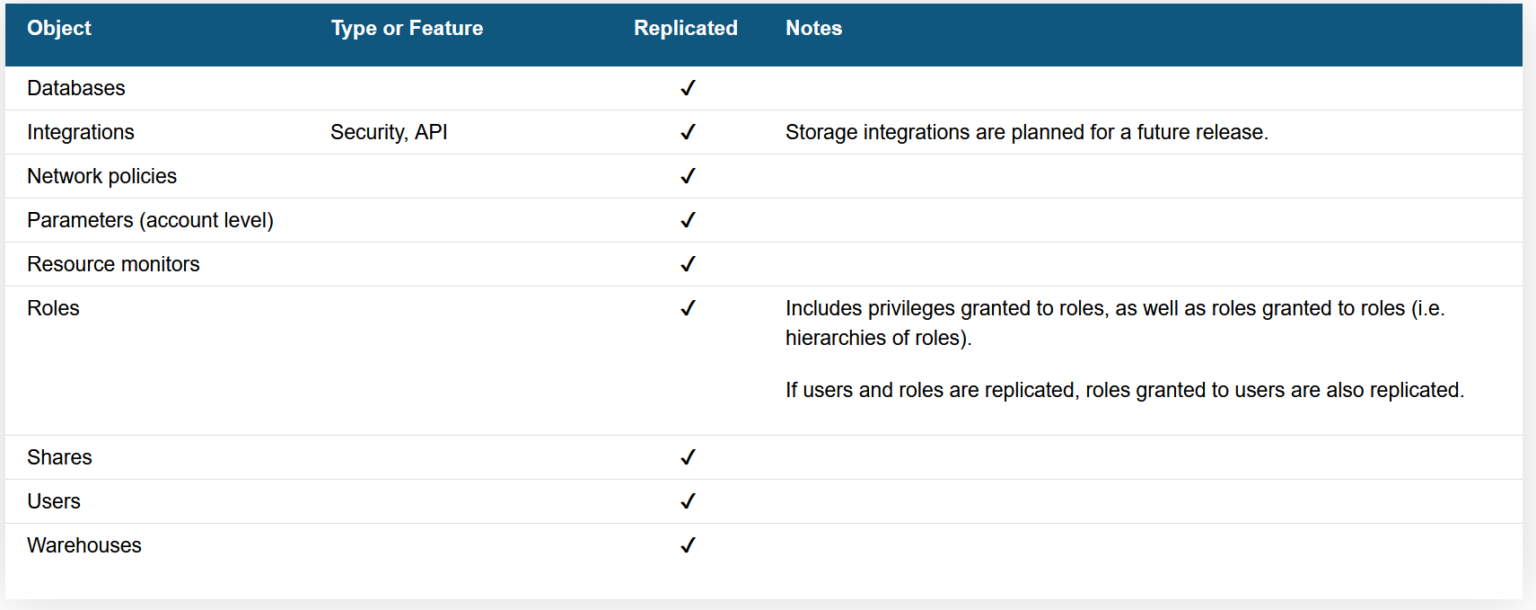The image size is (1536, 610).
Task: Click the Replicated column header
Action: click(x=685, y=28)
